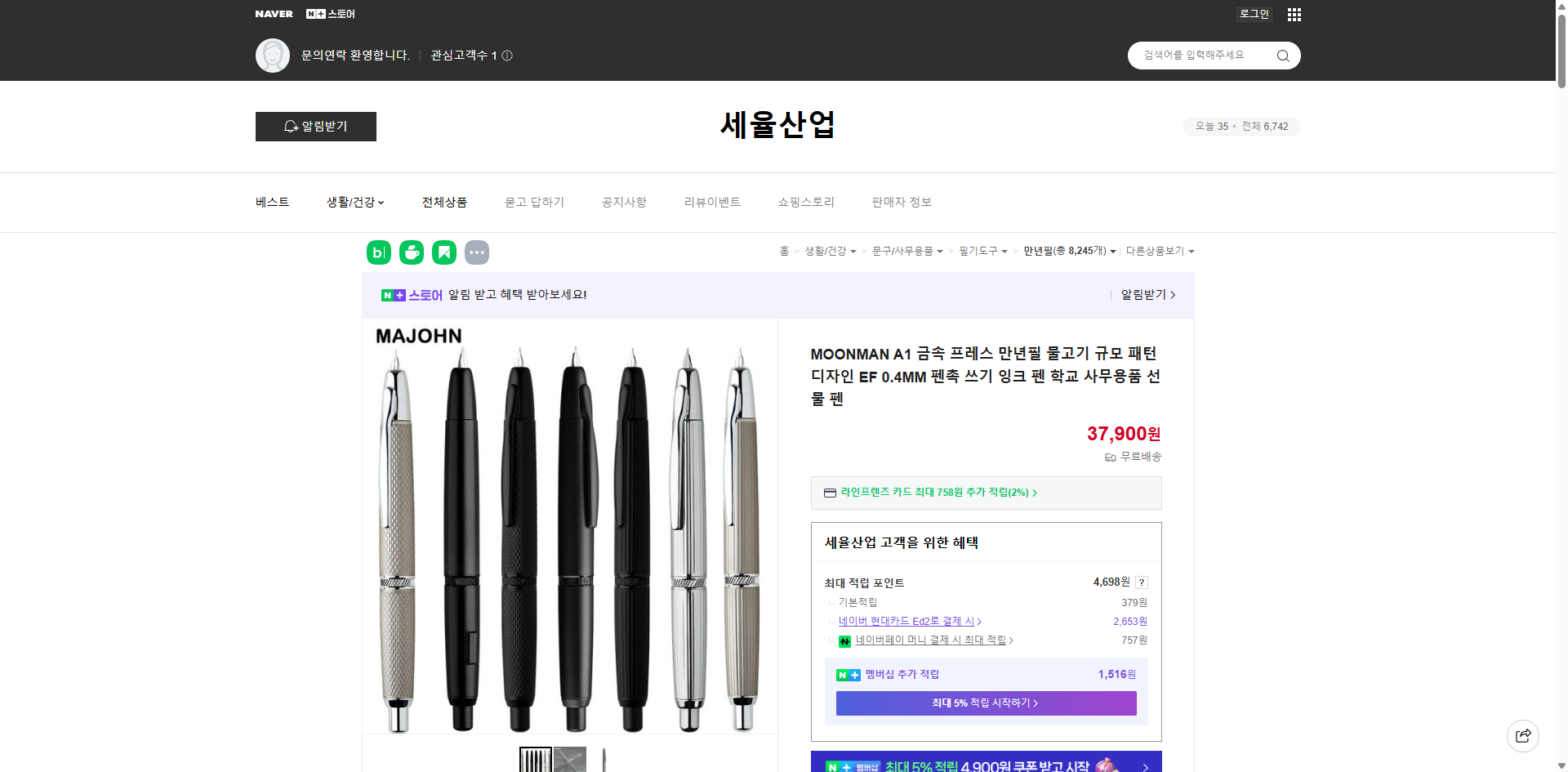Switch to the 전체상품 tab
Image resolution: width=1568 pixels, height=772 pixels.
tap(443, 202)
